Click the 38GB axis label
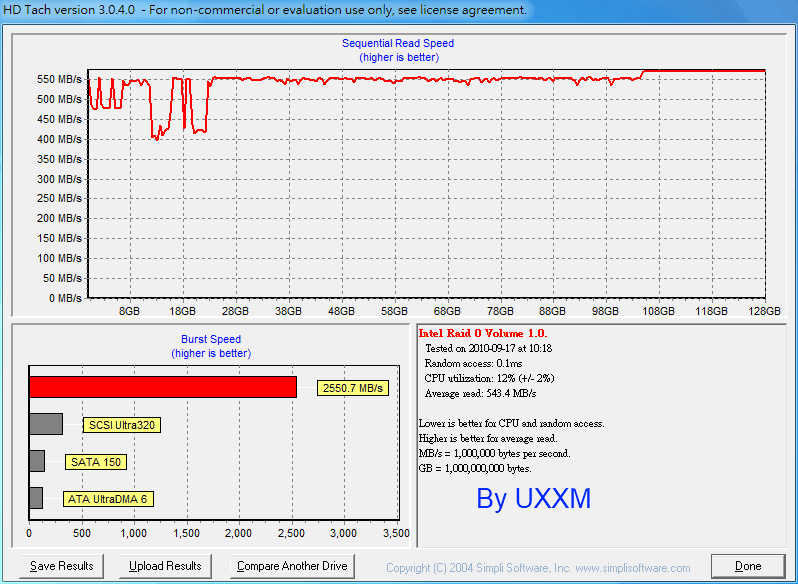The width and height of the screenshot is (798, 584). pos(289,311)
